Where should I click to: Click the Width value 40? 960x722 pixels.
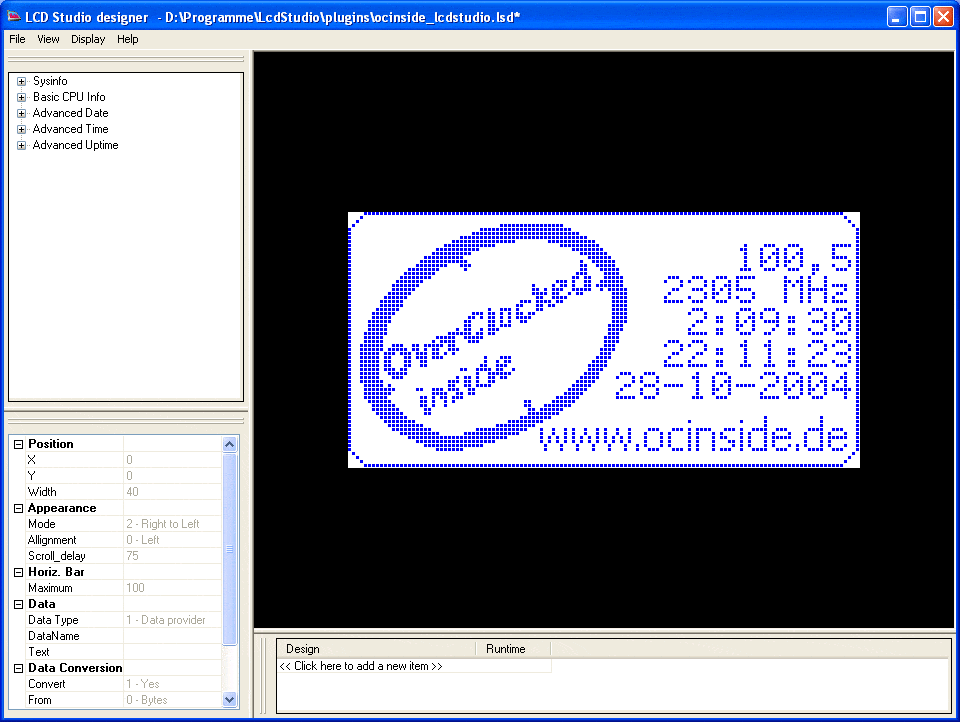pyautogui.click(x=173, y=492)
